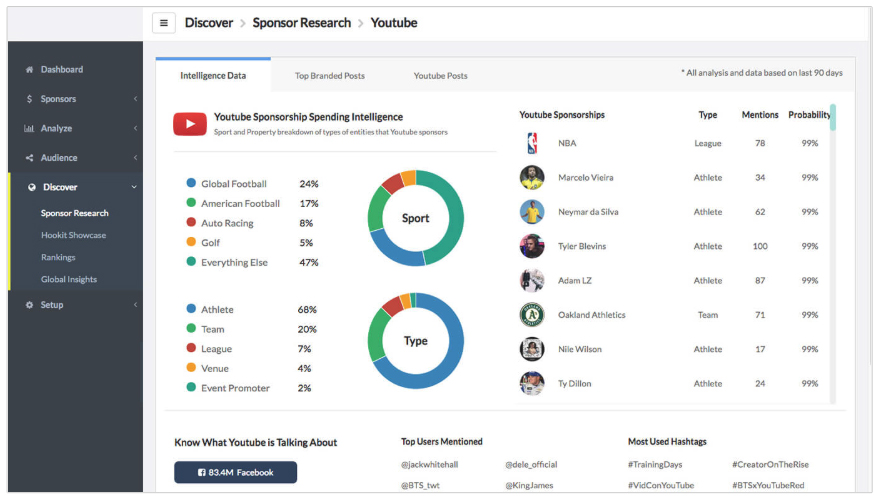This screenshot has width=878, height=500.
Task: Click Sponsor Research breadcrumb link
Action: pos(302,23)
